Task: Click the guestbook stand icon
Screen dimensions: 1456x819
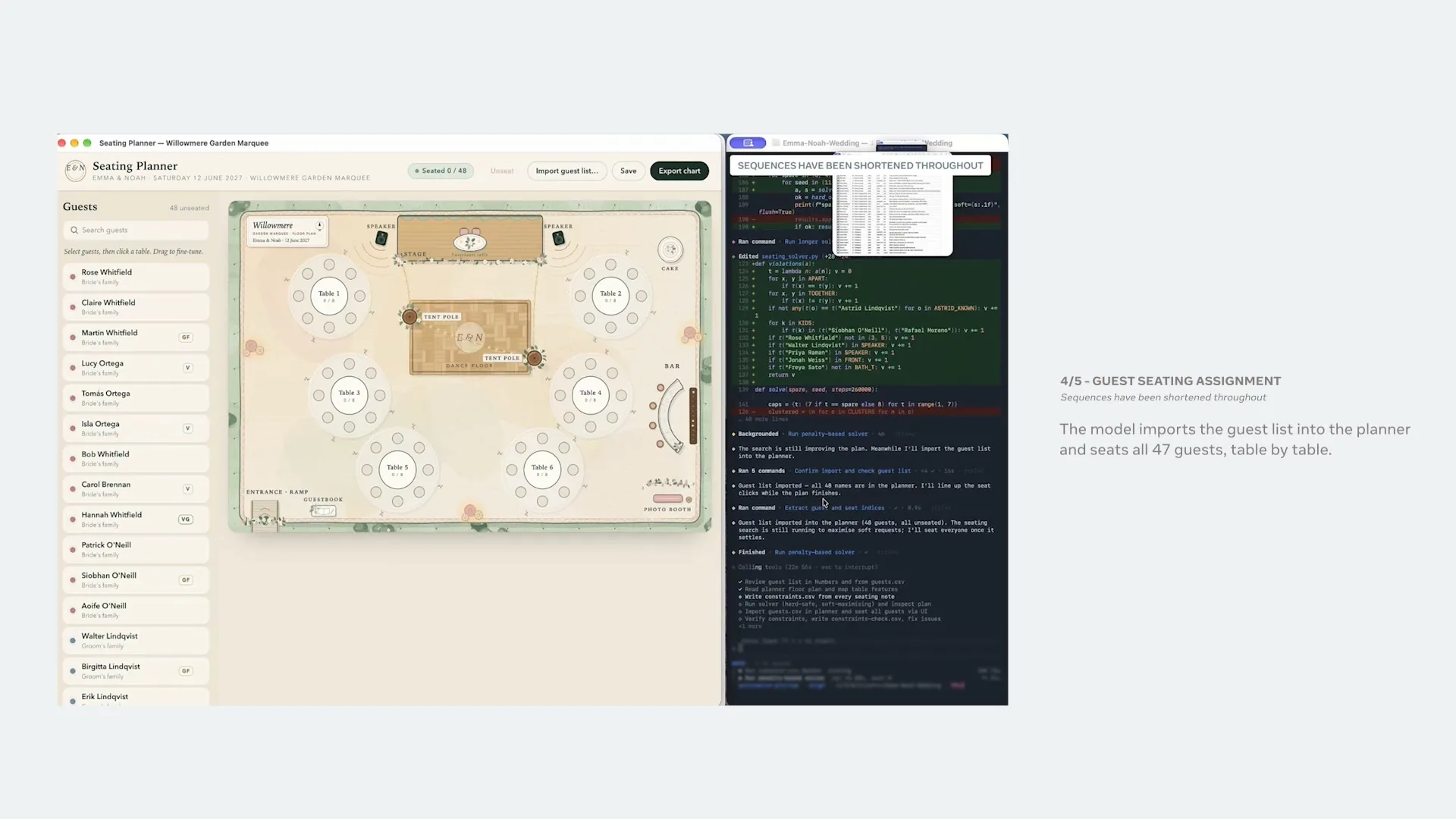Action: pyautogui.click(x=324, y=511)
